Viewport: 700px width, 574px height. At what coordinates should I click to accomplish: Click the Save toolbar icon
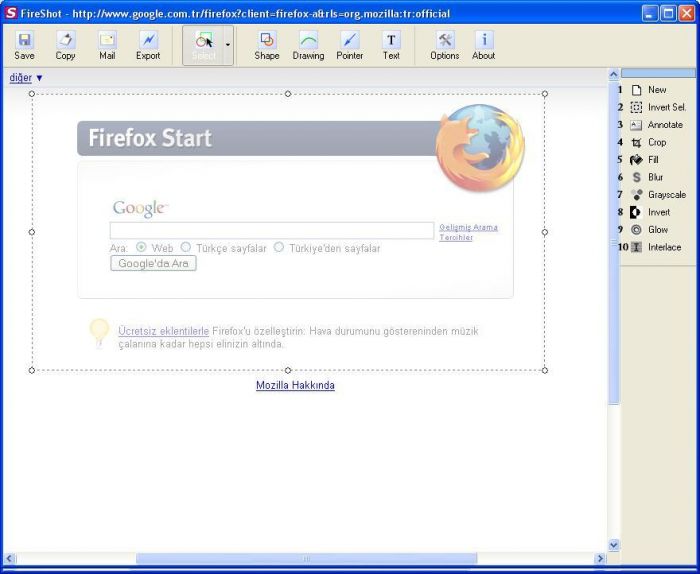click(24, 46)
